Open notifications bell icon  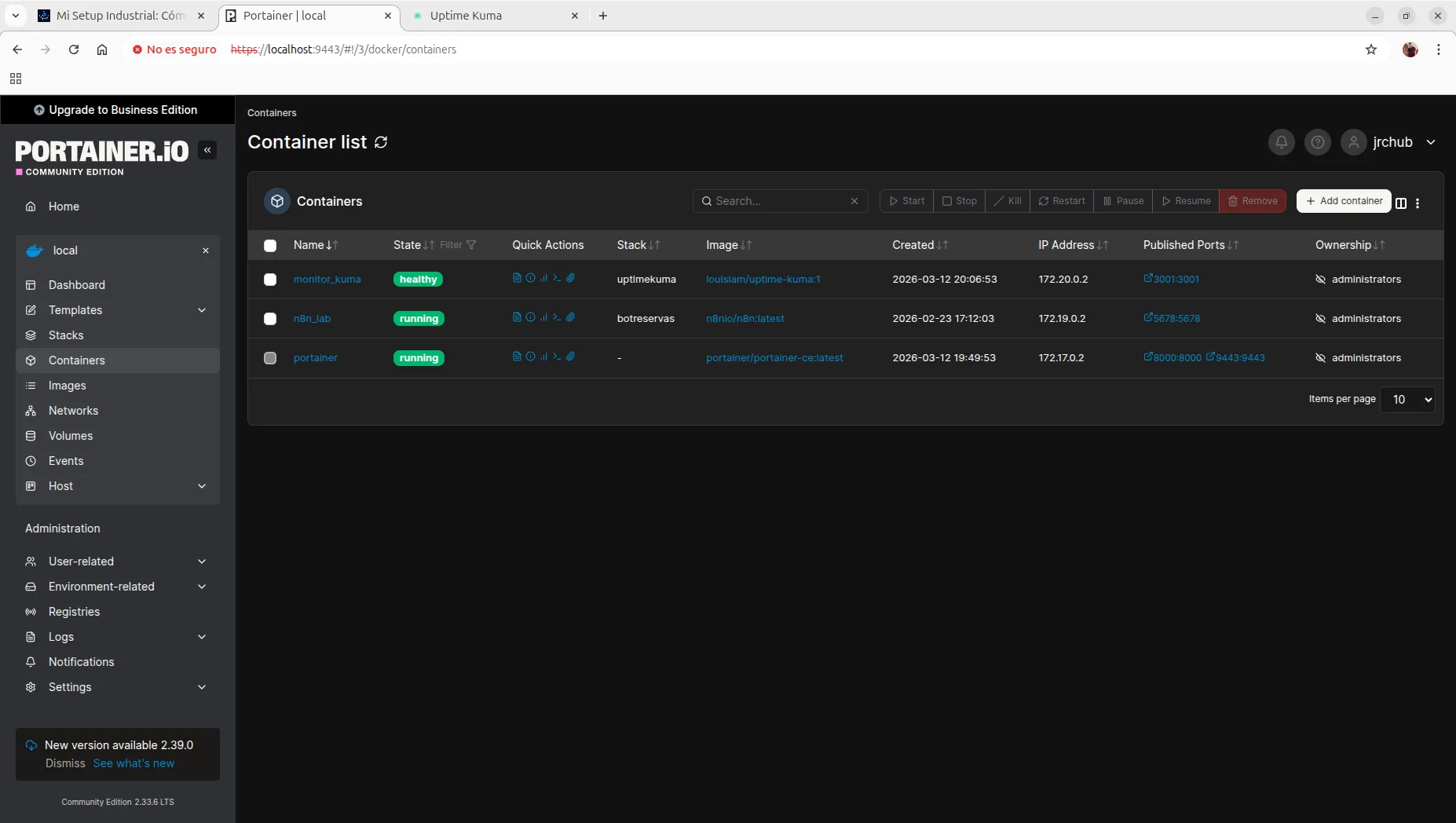coord(1281,142)
